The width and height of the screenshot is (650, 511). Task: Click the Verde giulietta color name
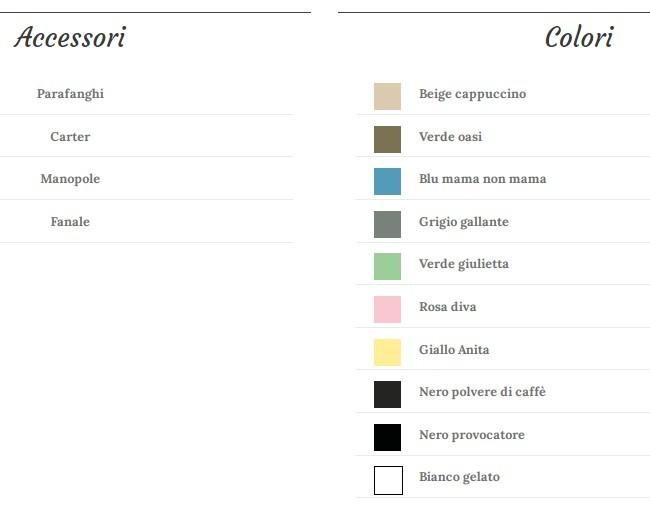point(463,264)
